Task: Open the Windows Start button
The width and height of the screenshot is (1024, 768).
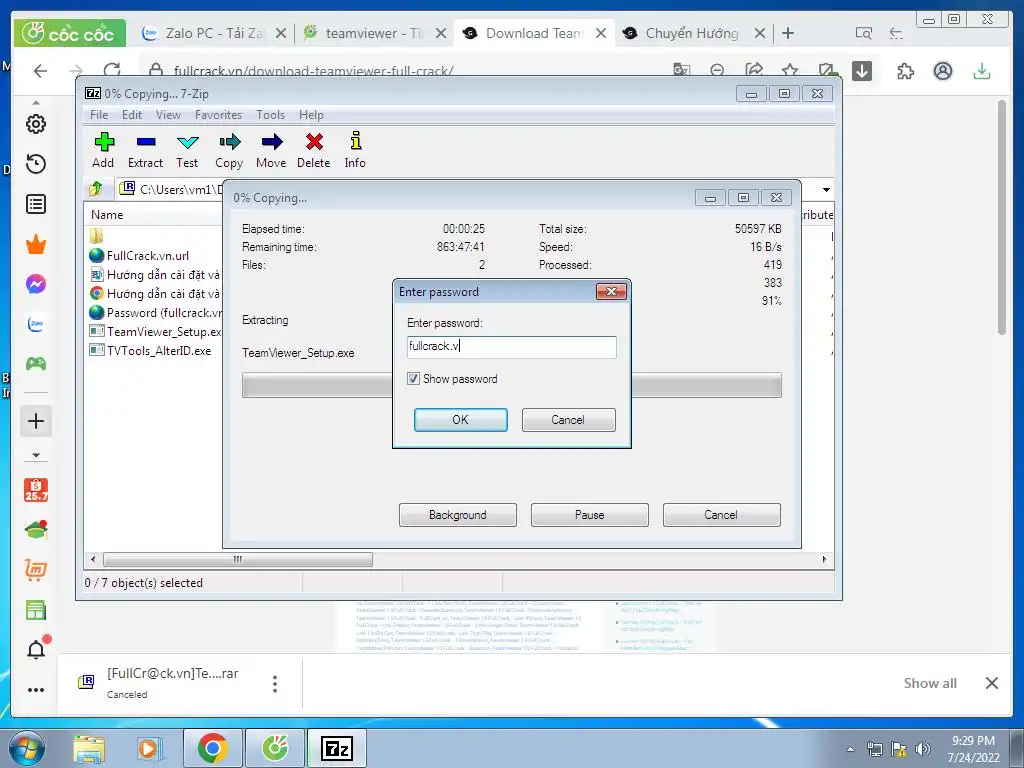Action: [x=27, y=748]
